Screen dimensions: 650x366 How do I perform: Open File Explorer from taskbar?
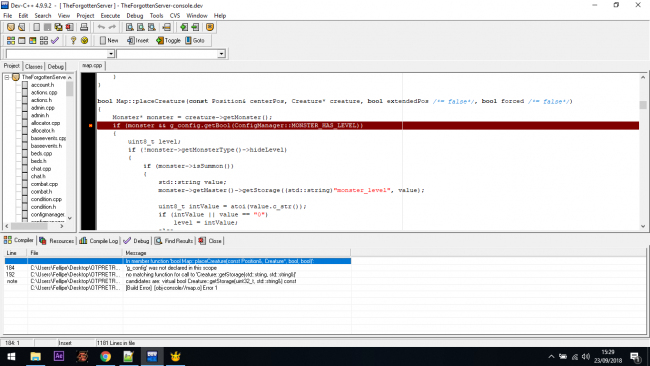[36, 356]
